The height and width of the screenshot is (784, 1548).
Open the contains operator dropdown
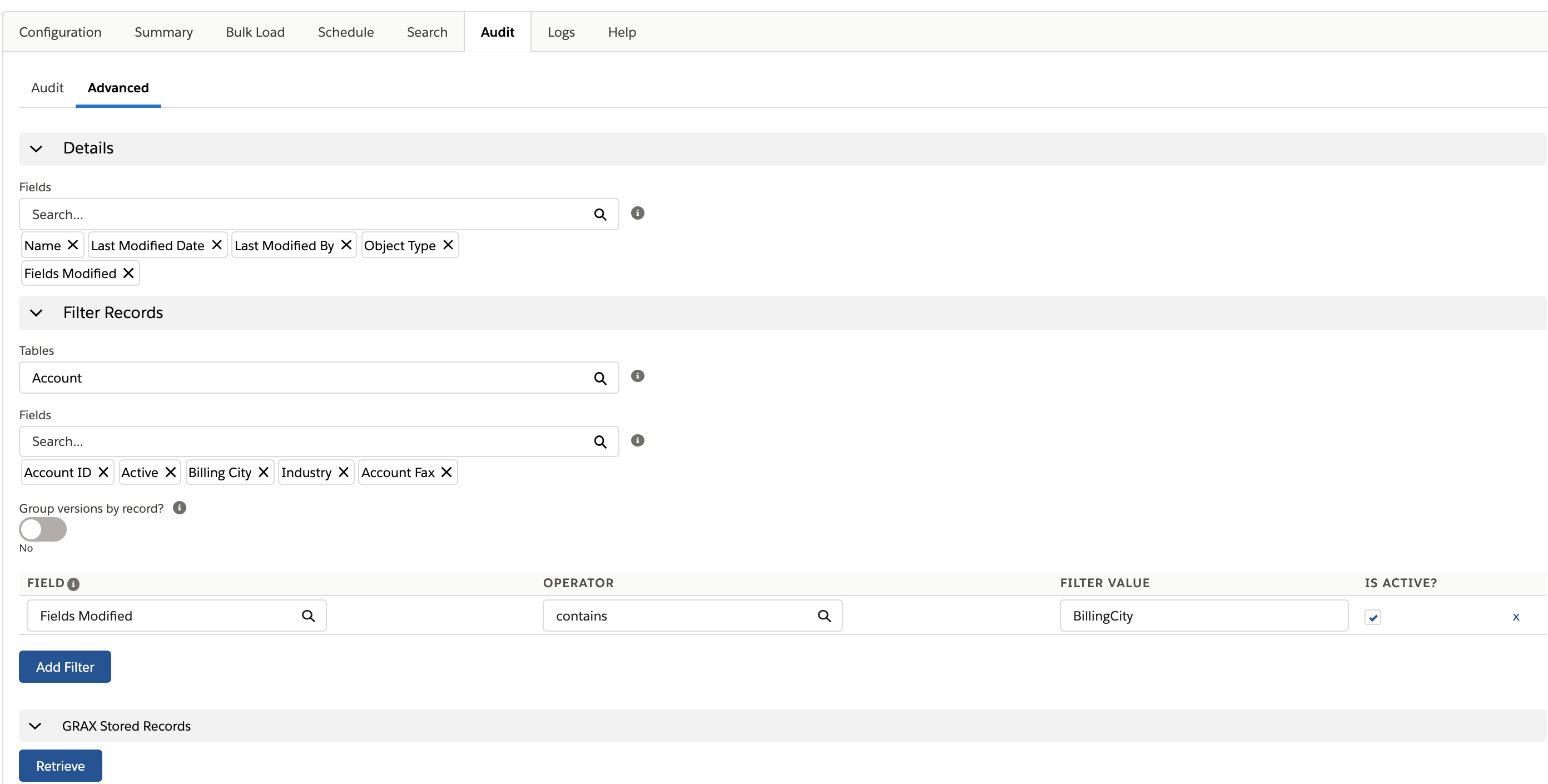[x=692, y=616]
